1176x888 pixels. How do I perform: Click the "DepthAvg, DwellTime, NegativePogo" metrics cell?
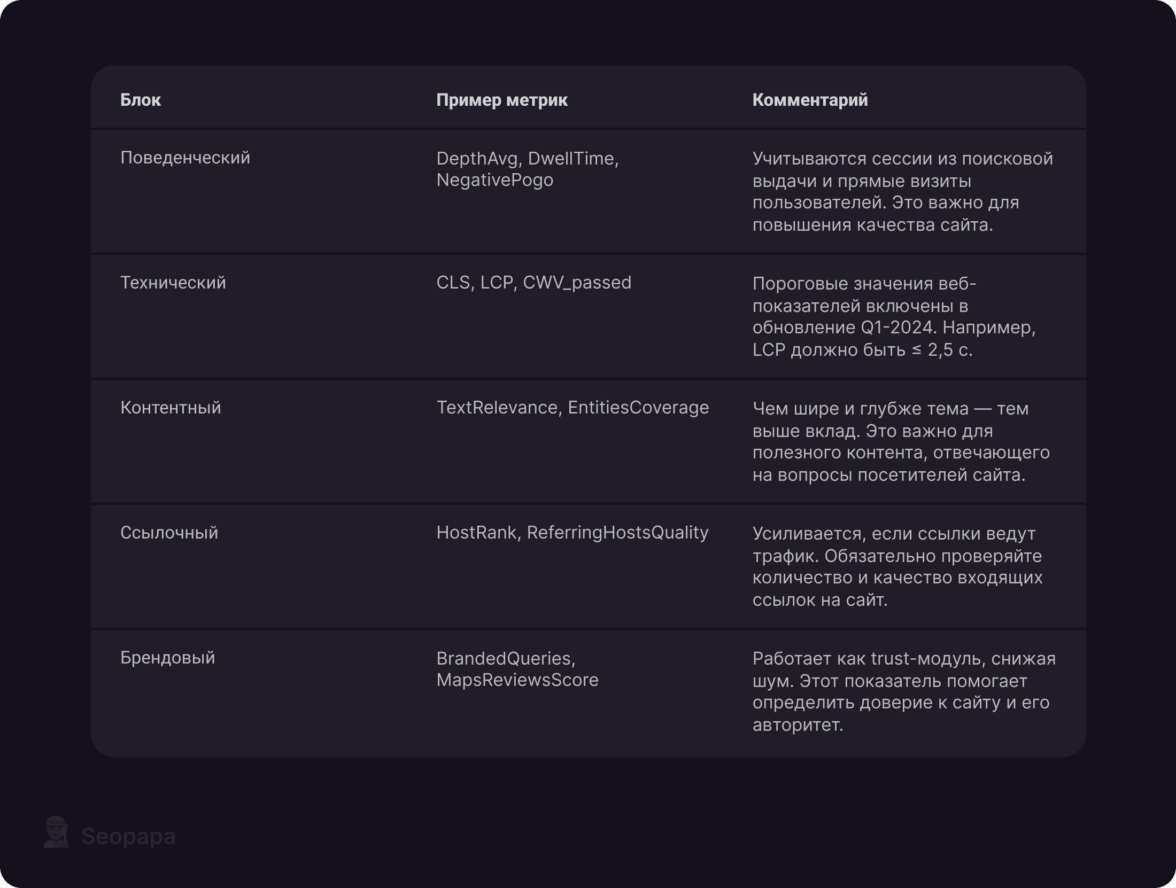tap(527, 169)
